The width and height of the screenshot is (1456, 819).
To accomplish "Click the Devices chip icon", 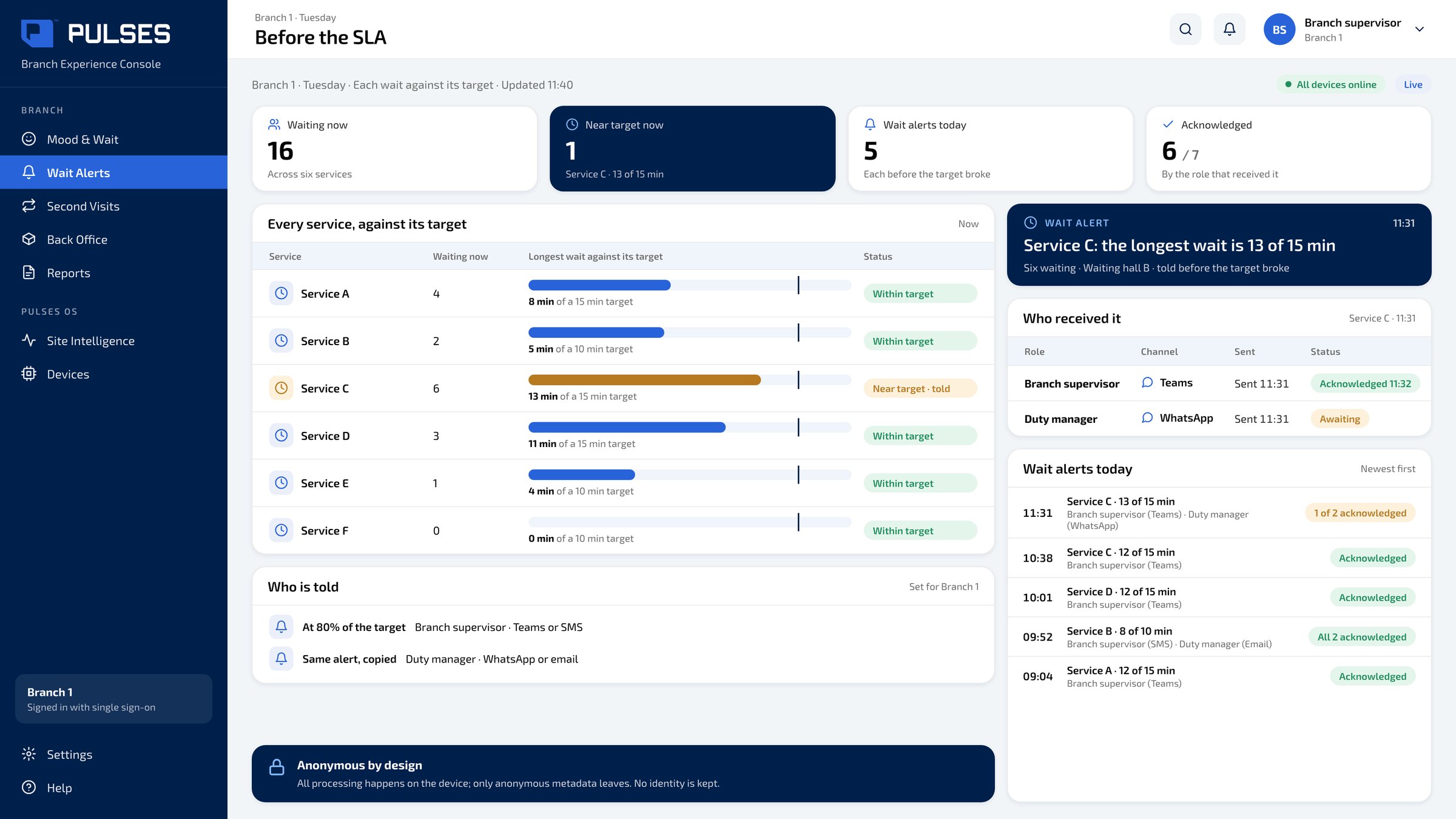I will pos(29,374).
